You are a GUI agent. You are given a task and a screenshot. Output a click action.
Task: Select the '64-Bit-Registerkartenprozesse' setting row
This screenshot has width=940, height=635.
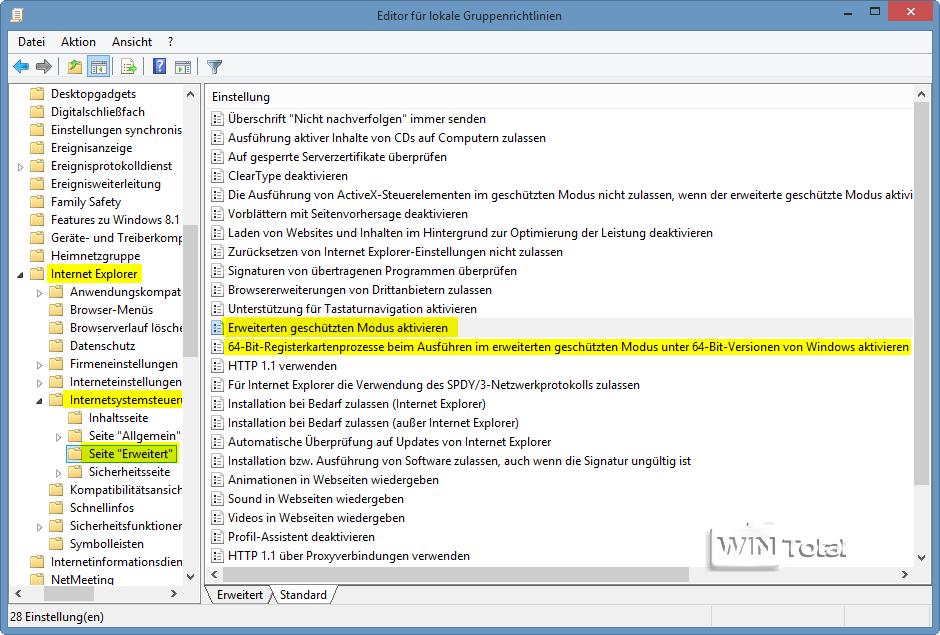tap(568, 347)
